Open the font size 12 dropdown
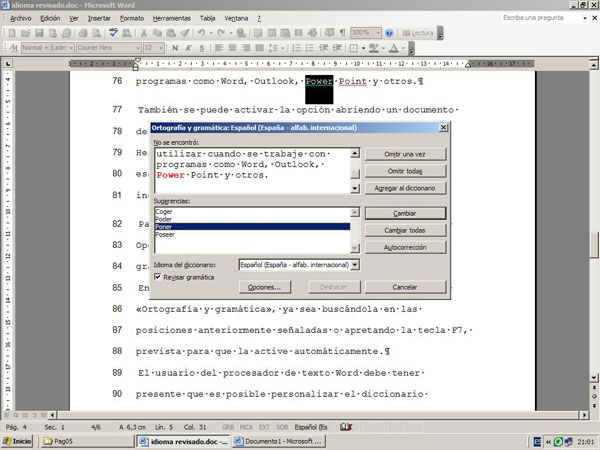The width and height of the screenshot is (600, 450). (x=161, y=48)
